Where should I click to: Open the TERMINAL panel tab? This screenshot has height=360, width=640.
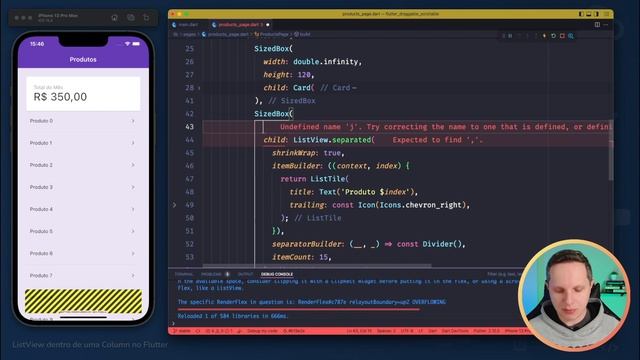184,274
